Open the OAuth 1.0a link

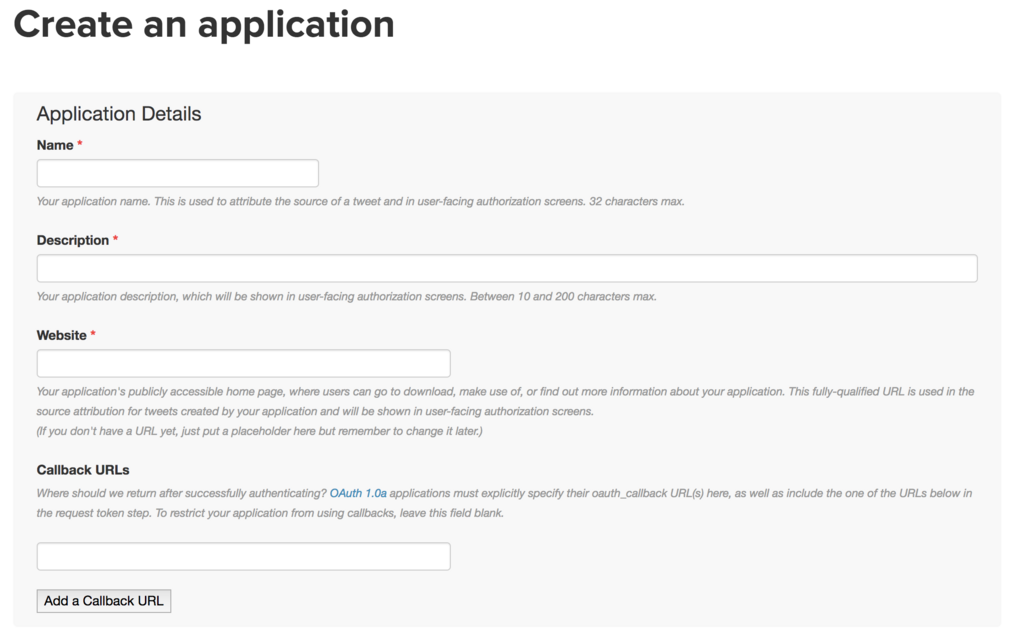[358, 493]
